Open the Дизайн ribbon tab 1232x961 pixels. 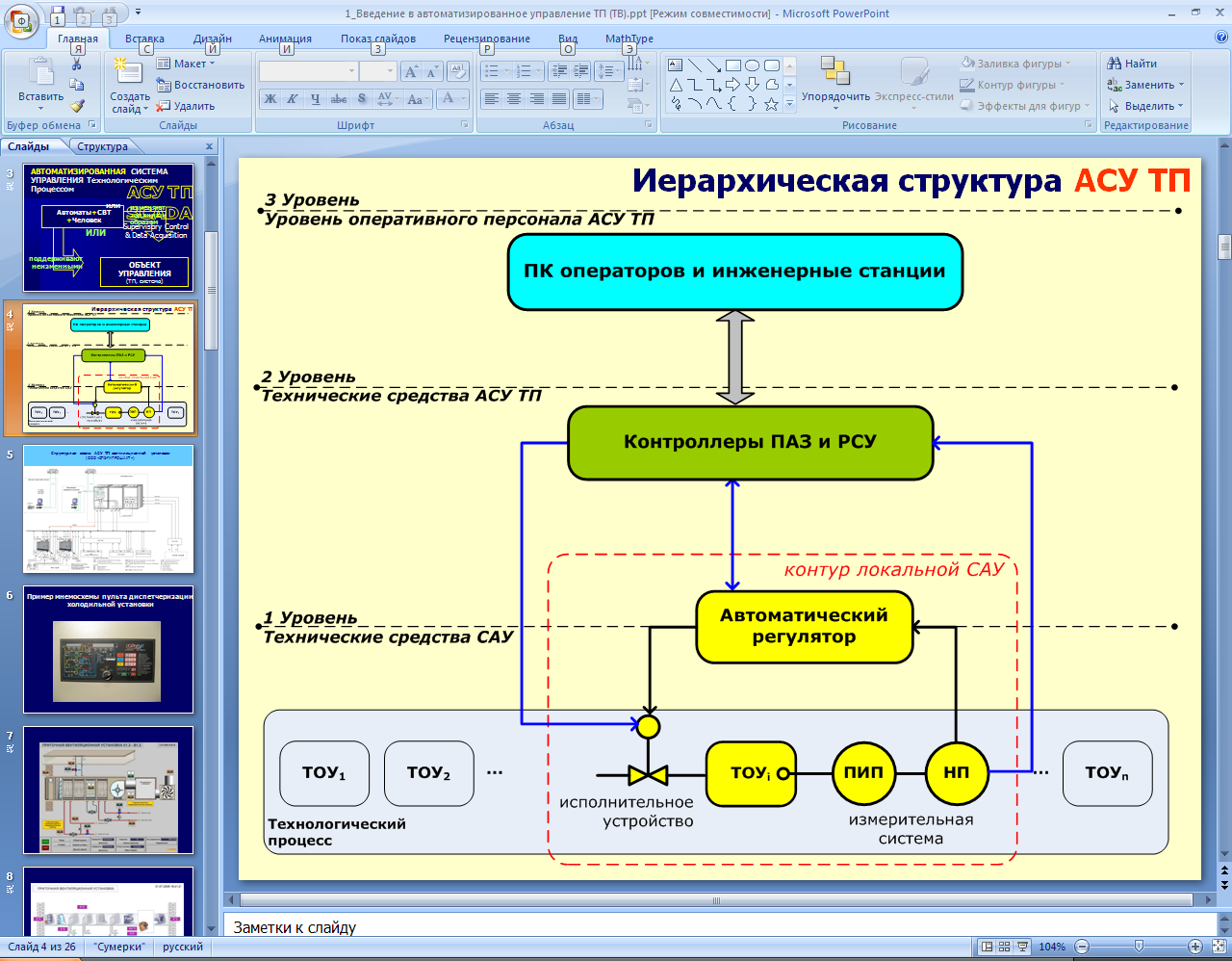[x=213, y=39]
